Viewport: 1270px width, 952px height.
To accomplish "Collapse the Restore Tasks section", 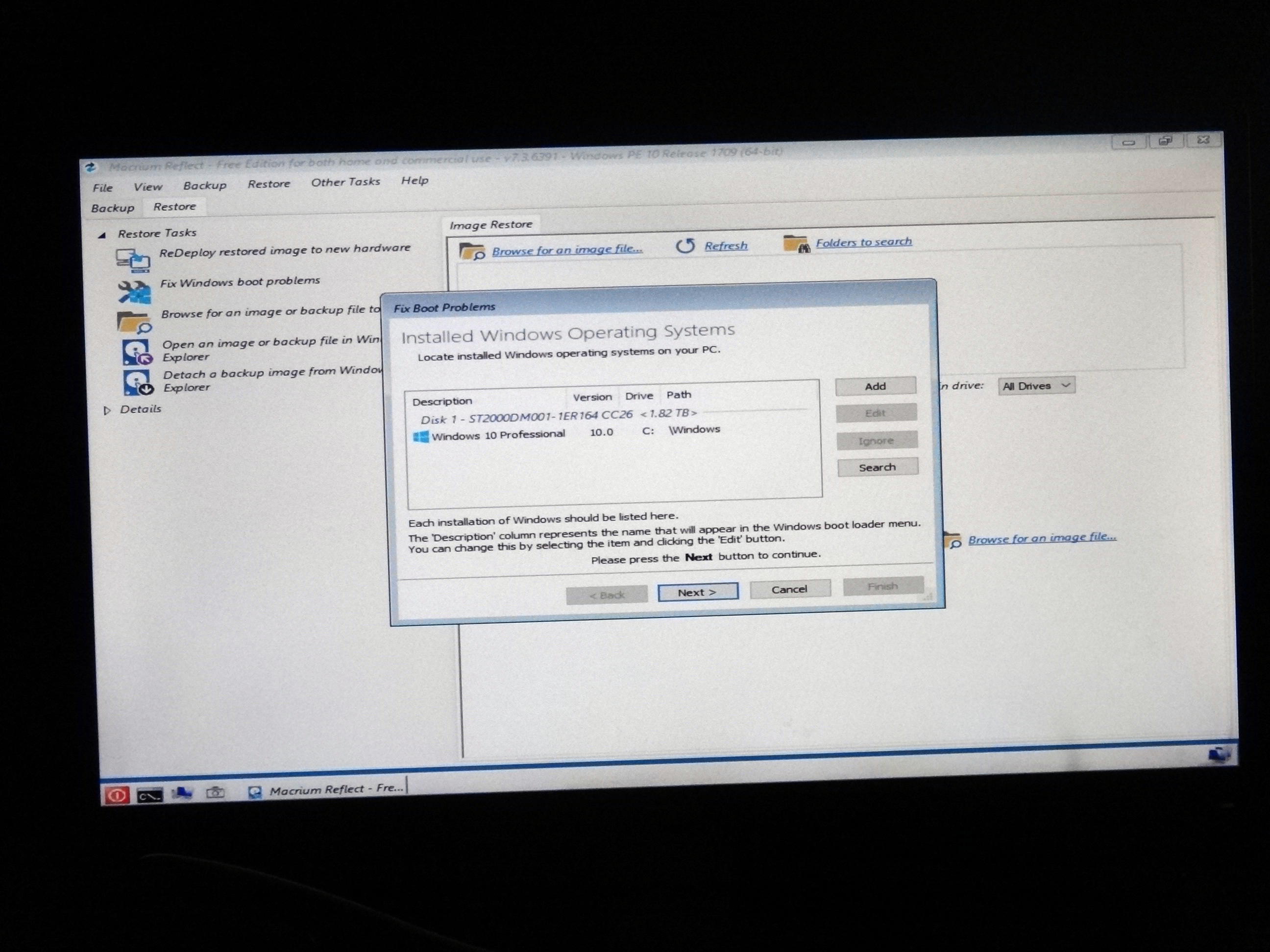I will click(x=102, y=235).
